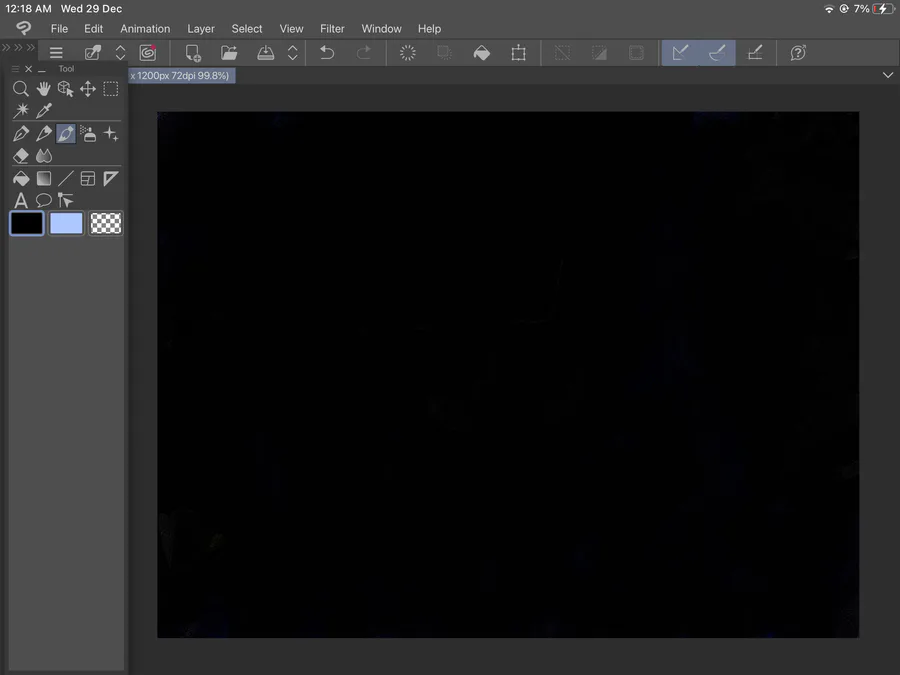
Task: Expand the up/down chevrons next to Quick Access
Action: tap(121, 53)
